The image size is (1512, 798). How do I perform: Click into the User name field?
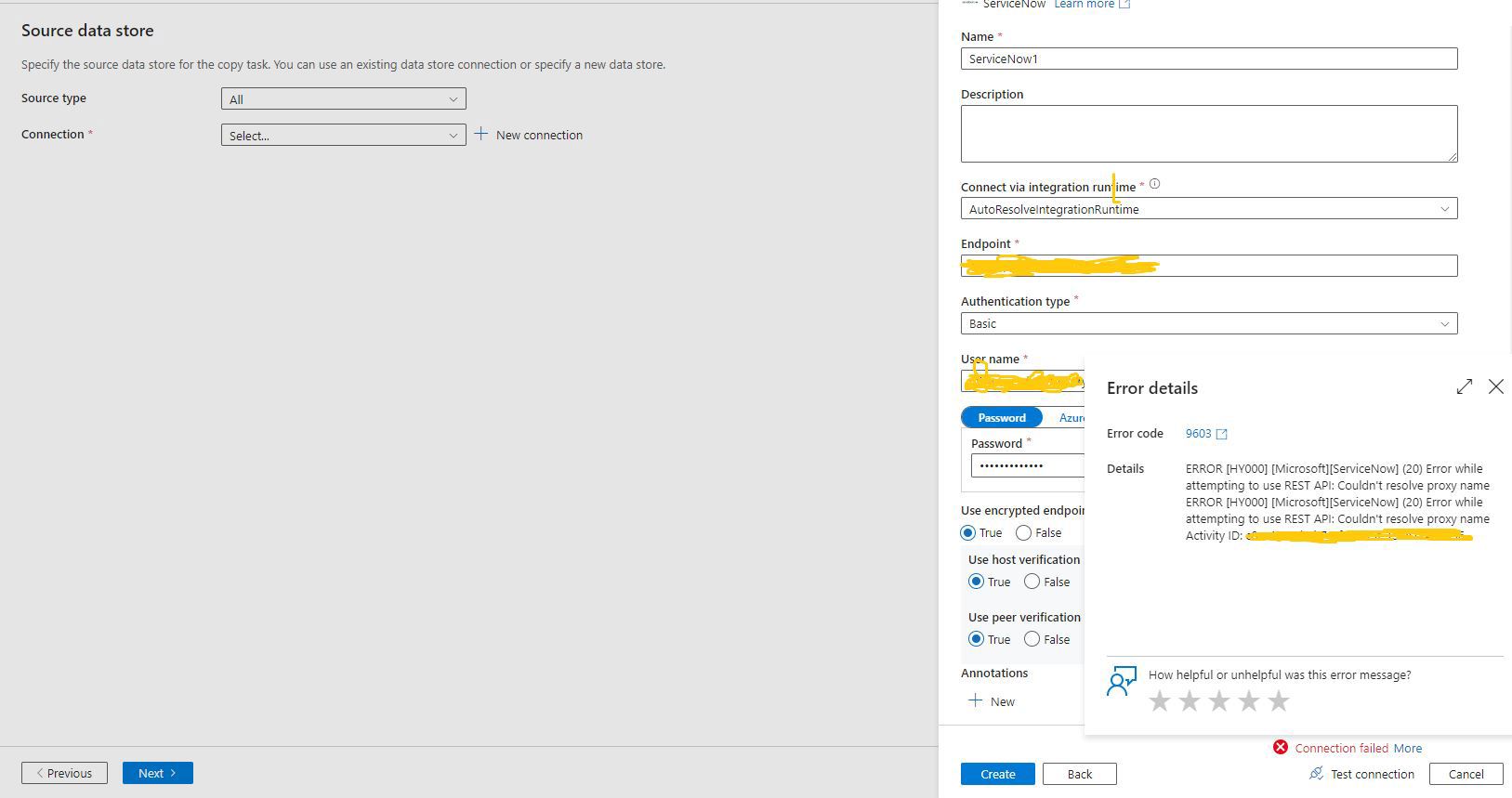point(1023,381)
